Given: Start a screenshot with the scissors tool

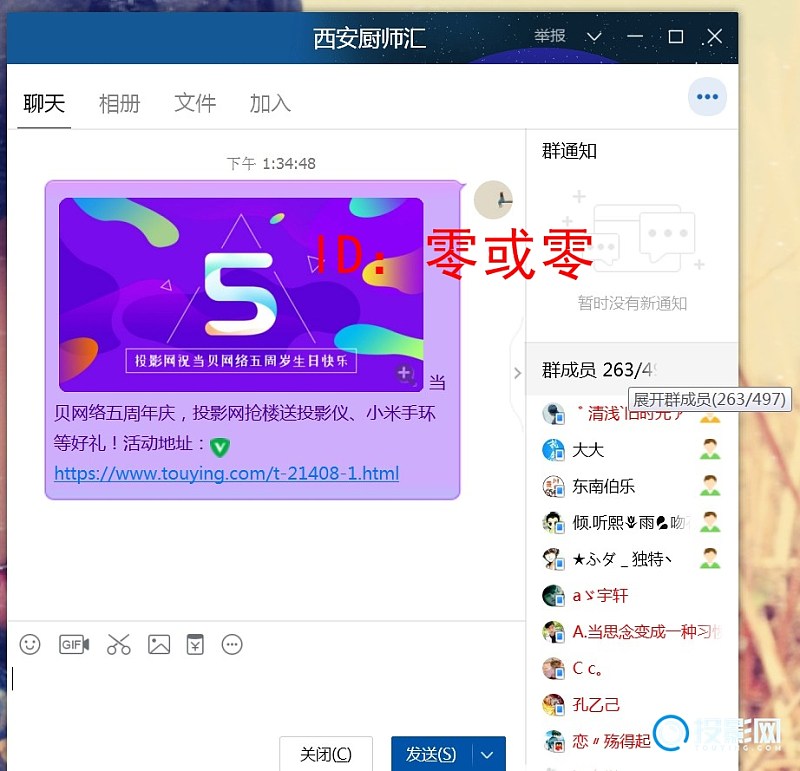Looking at the screenshot, I should point(118,644).
